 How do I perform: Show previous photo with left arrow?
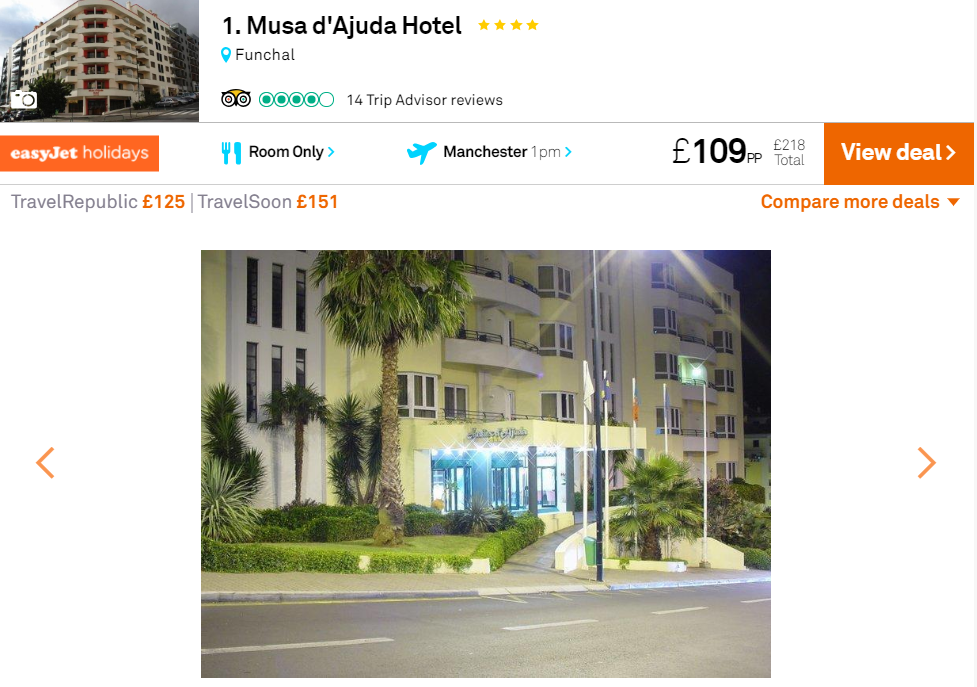coord(45,463)
